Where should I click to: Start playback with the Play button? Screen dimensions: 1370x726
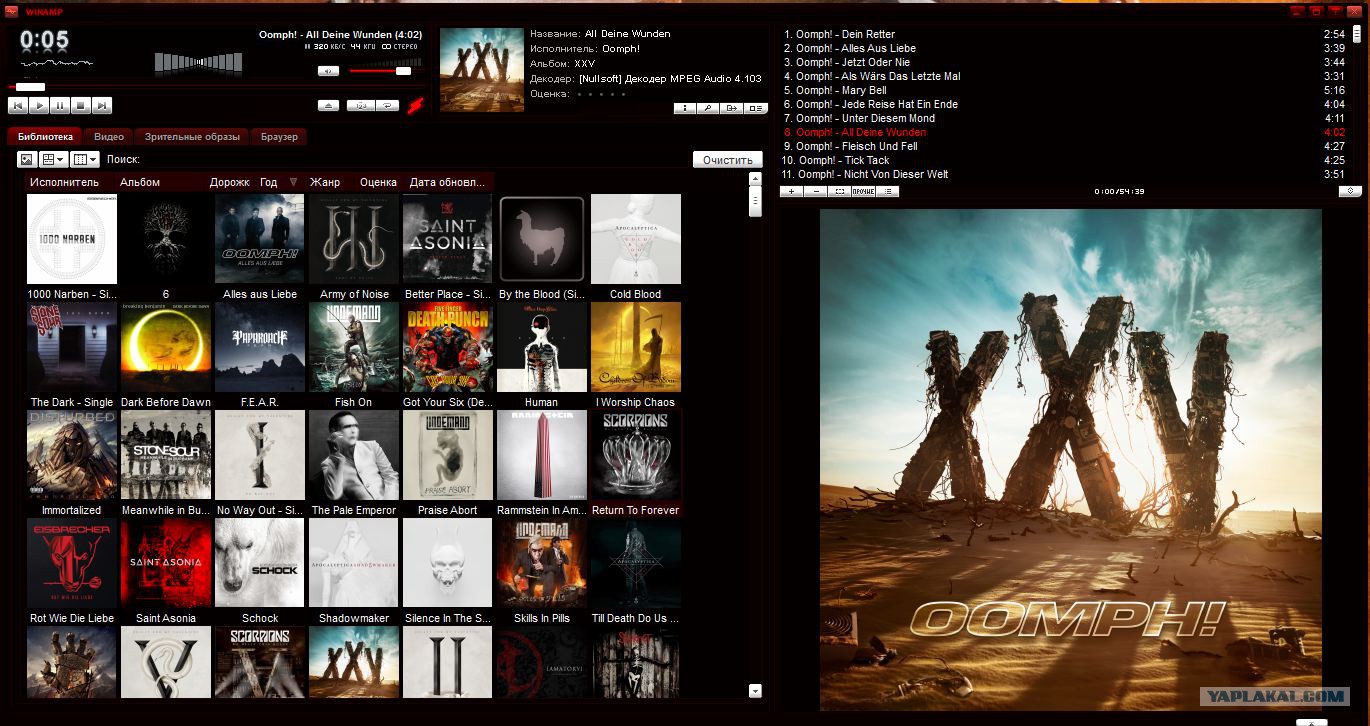tap(39, 105)
